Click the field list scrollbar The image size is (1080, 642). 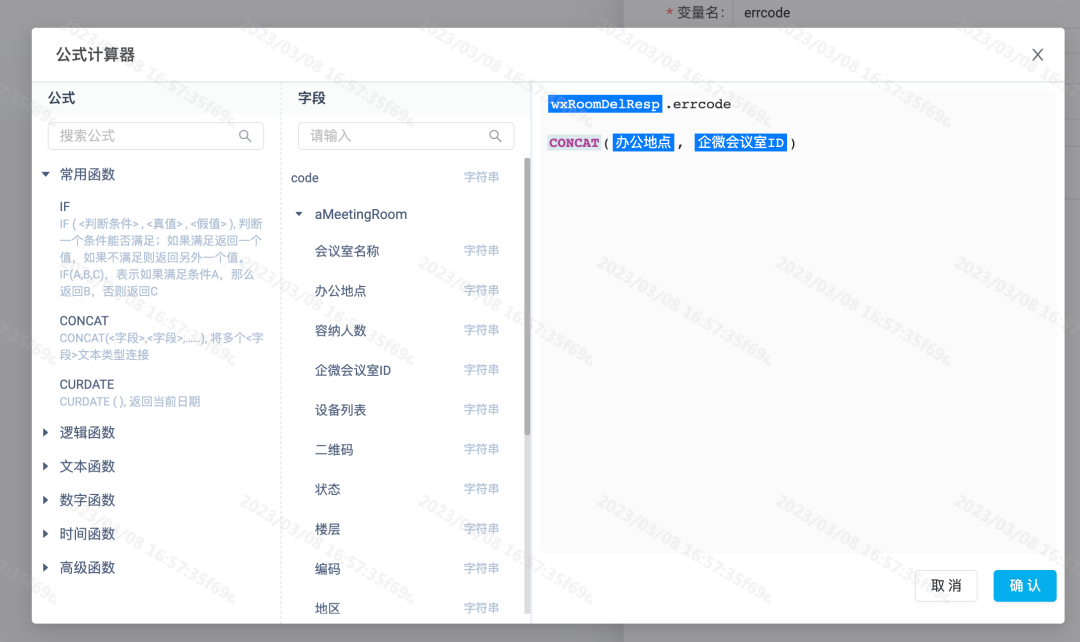pos(527,297)
